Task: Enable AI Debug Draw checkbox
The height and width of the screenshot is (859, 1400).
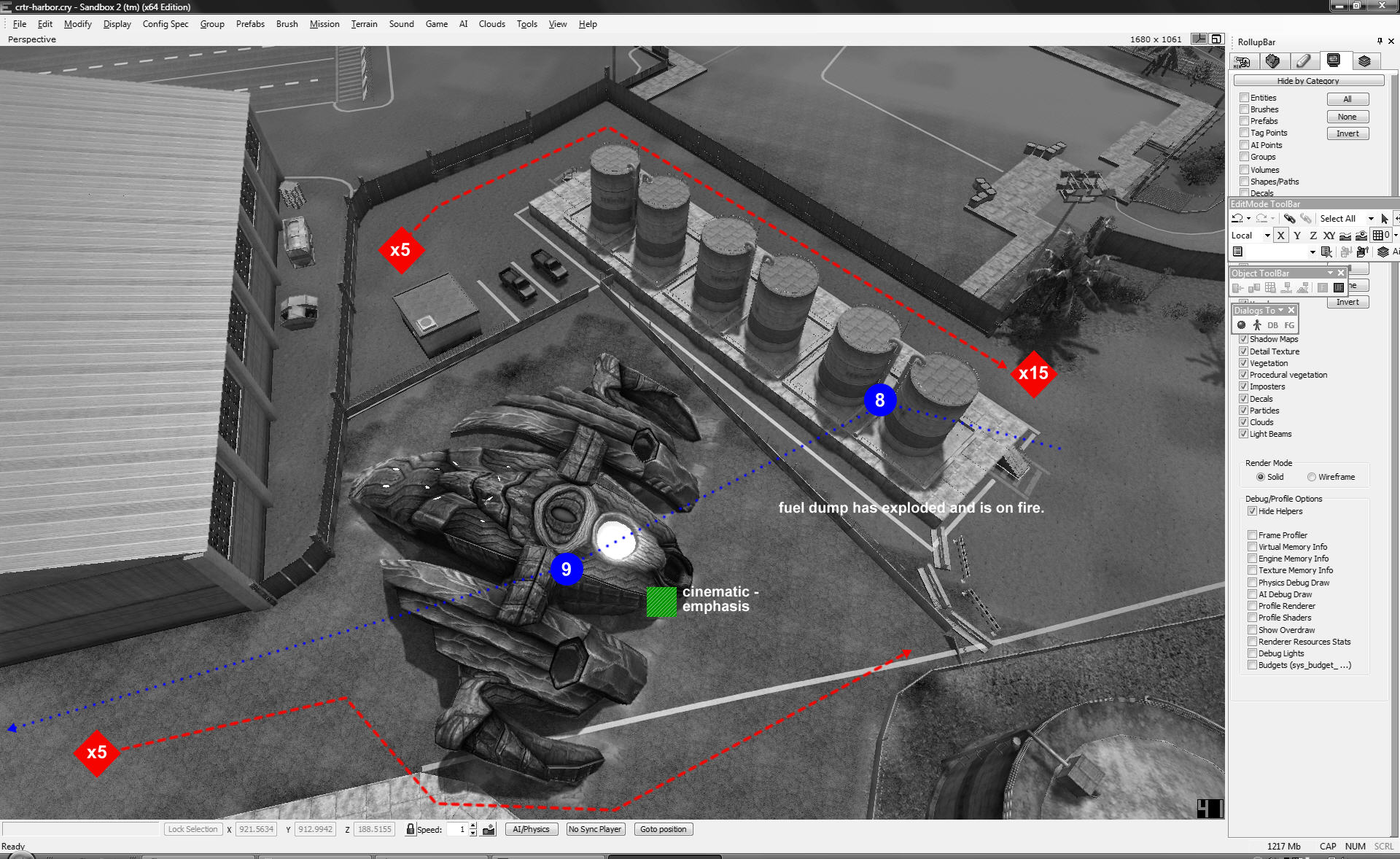Action: [x=1252, y=594]
